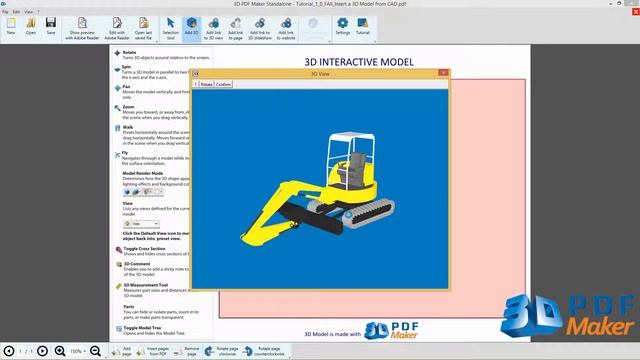Open last saved file
This screenshot has width=640, height=360.
coord(143,29)
